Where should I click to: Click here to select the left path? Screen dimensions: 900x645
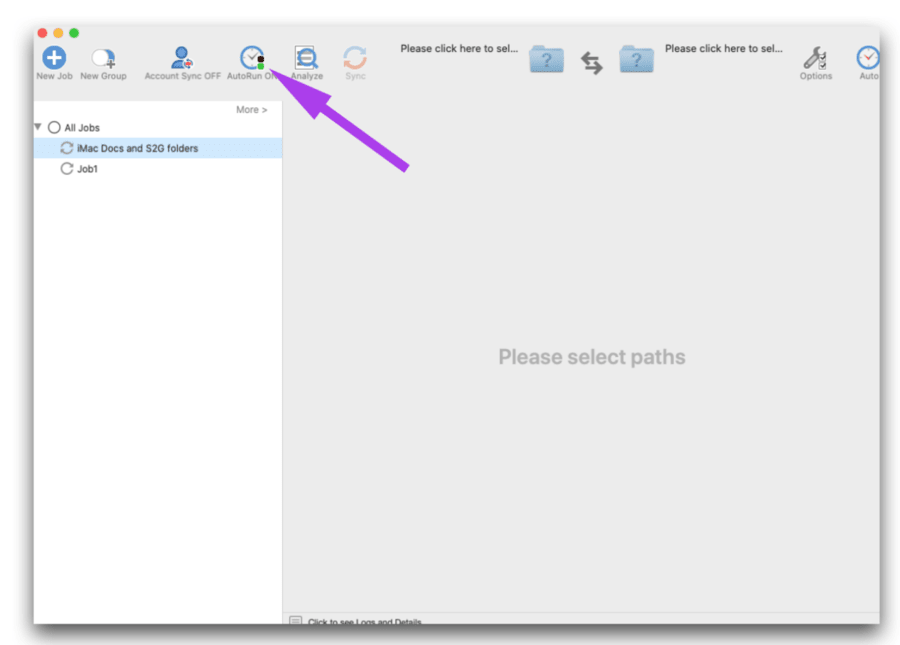458,48
